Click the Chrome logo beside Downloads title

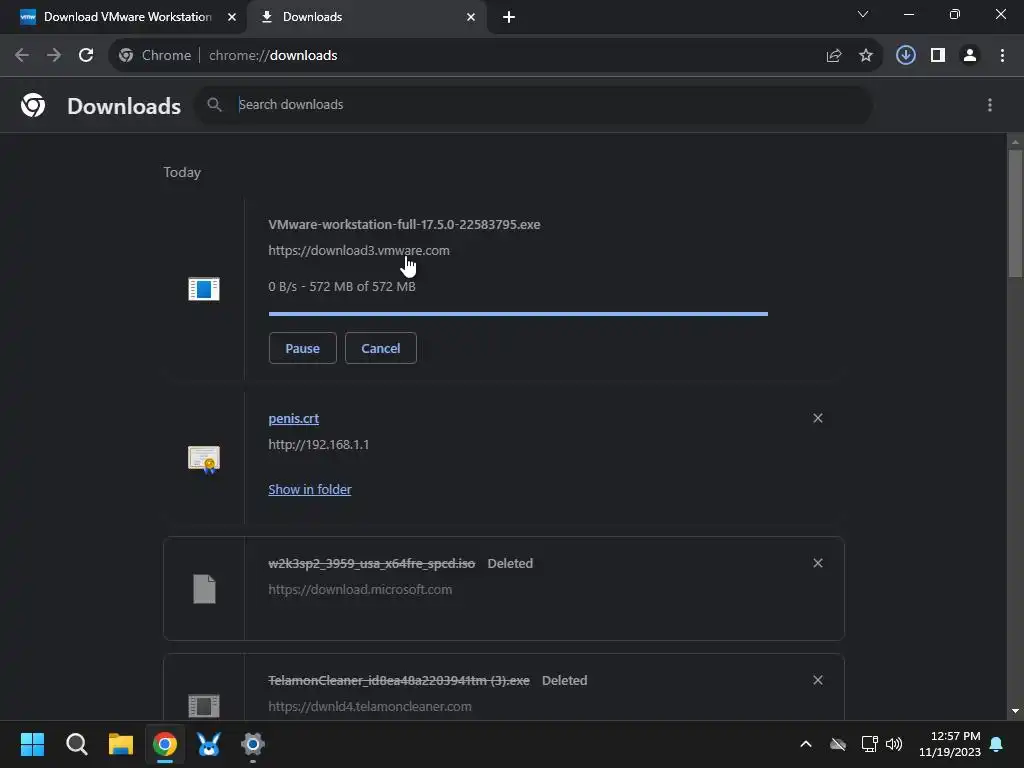click(33, 105)
